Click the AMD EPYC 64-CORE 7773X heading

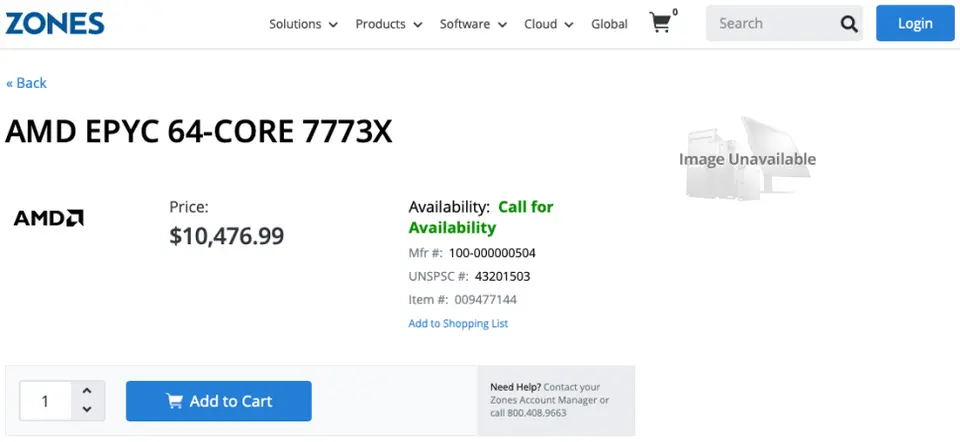tap(199, 133)
